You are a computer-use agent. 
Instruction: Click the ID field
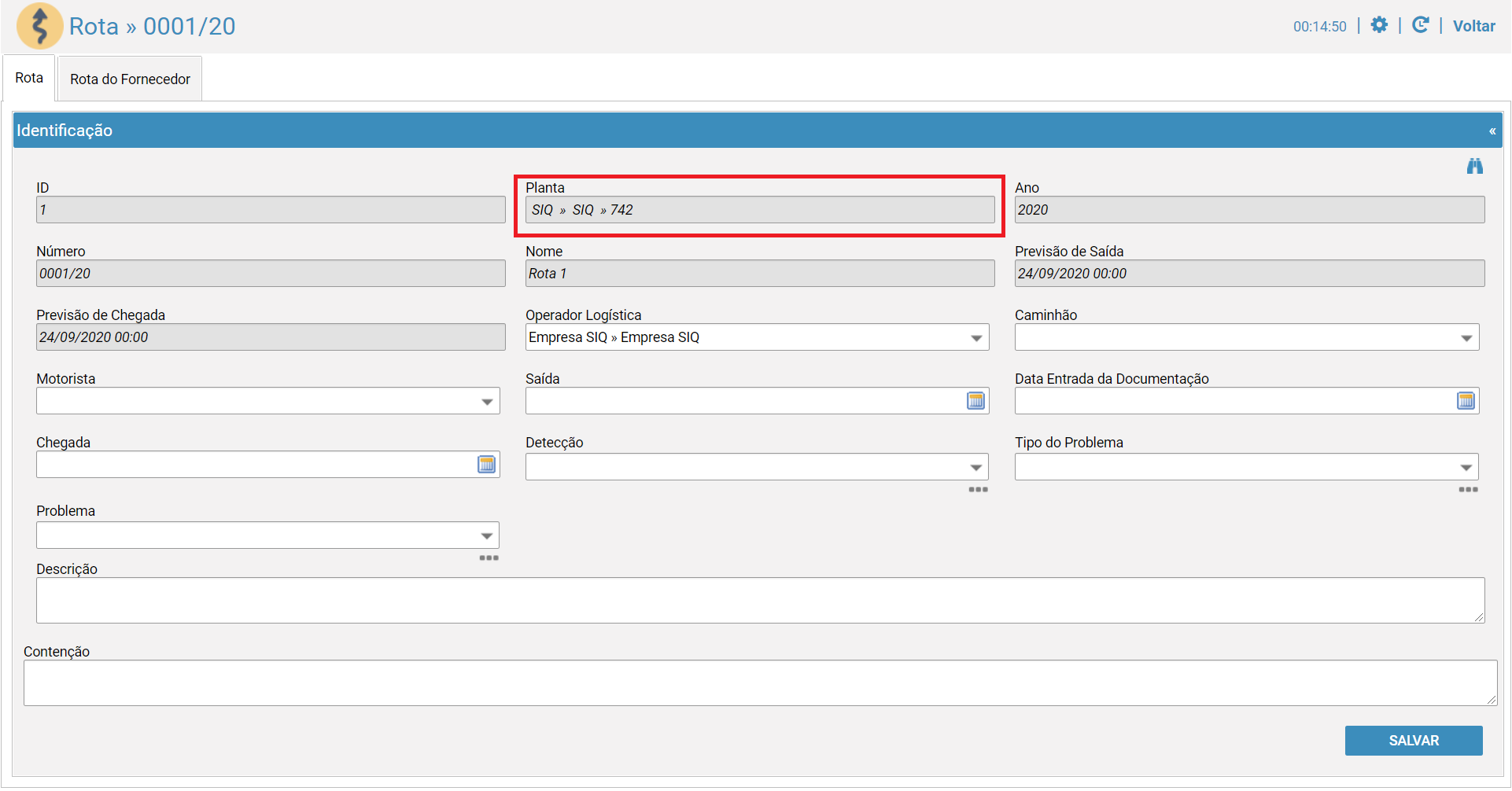(x=271, y=210)
